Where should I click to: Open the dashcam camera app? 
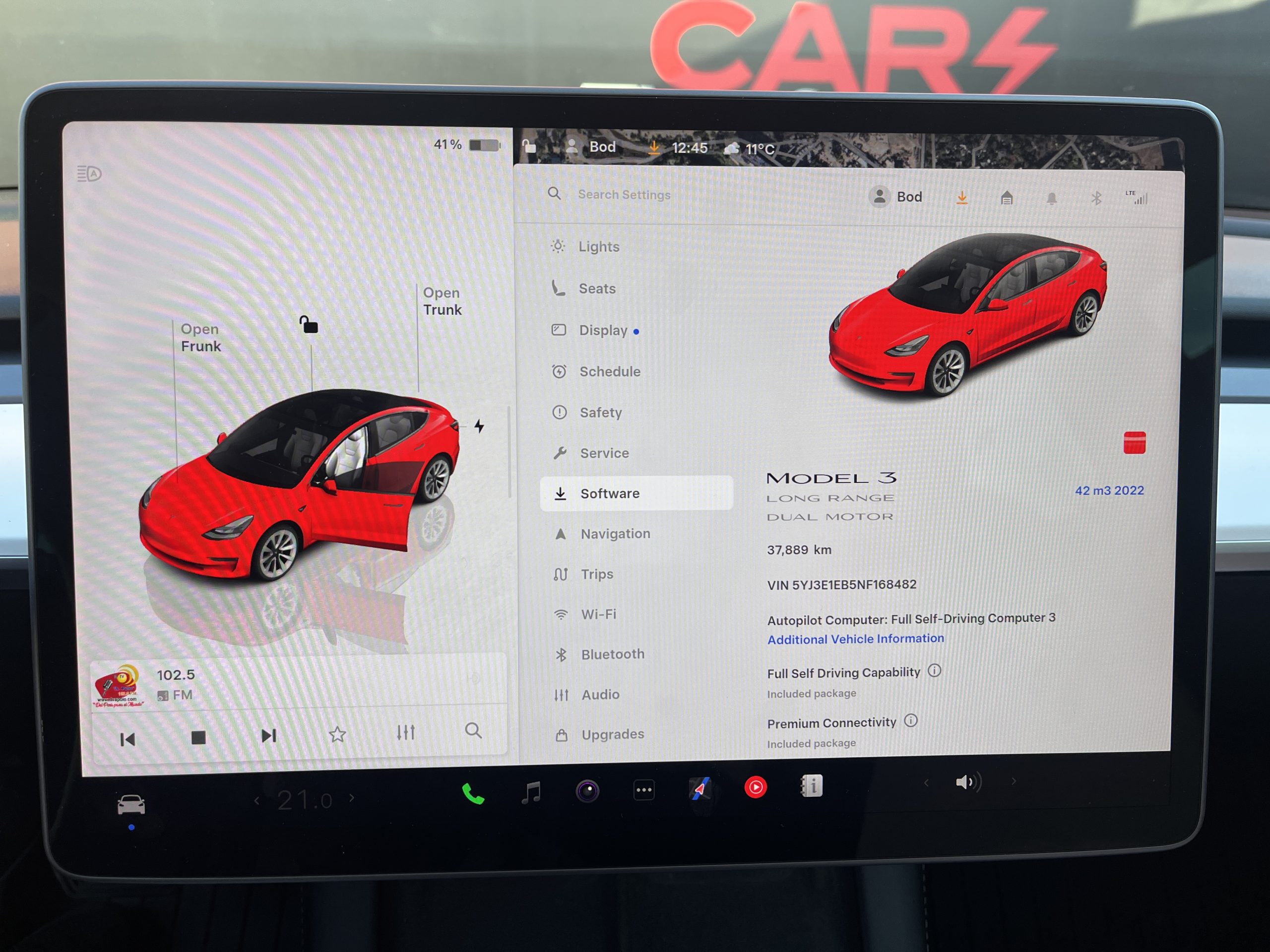click(587, 791)
